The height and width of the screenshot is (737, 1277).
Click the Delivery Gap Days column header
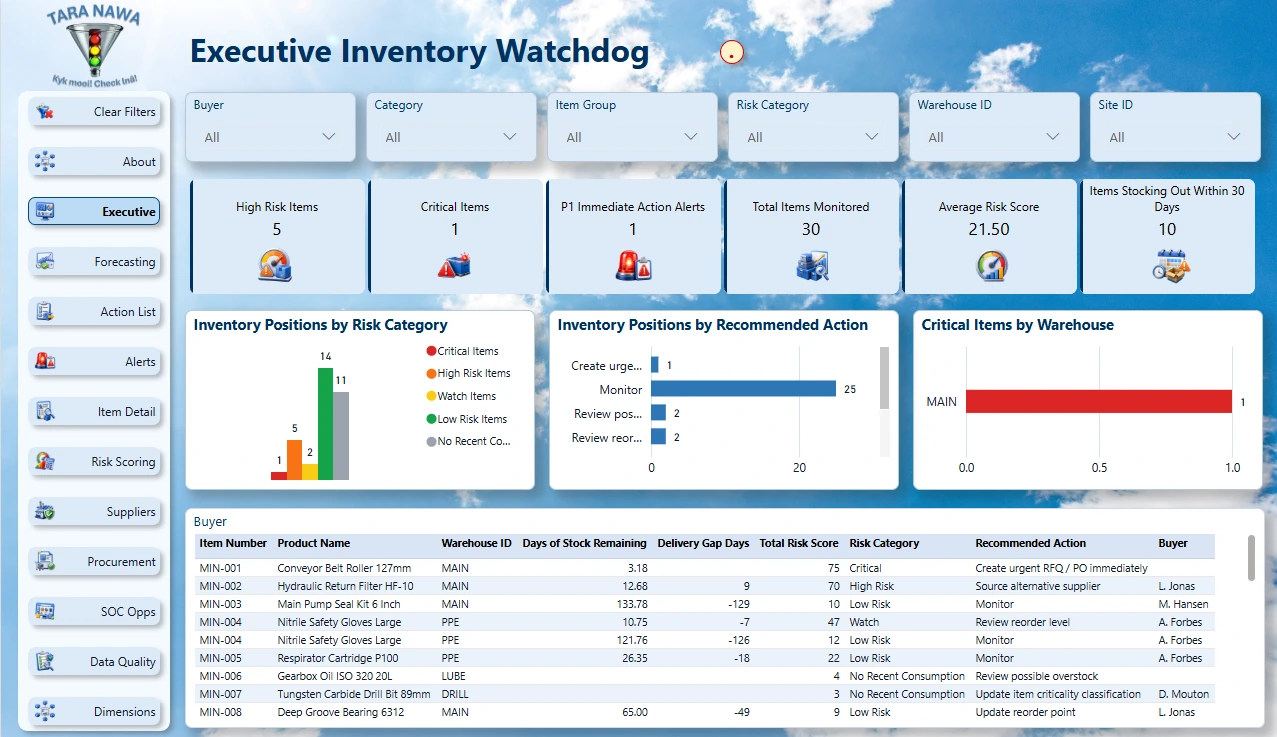(703, 543)
